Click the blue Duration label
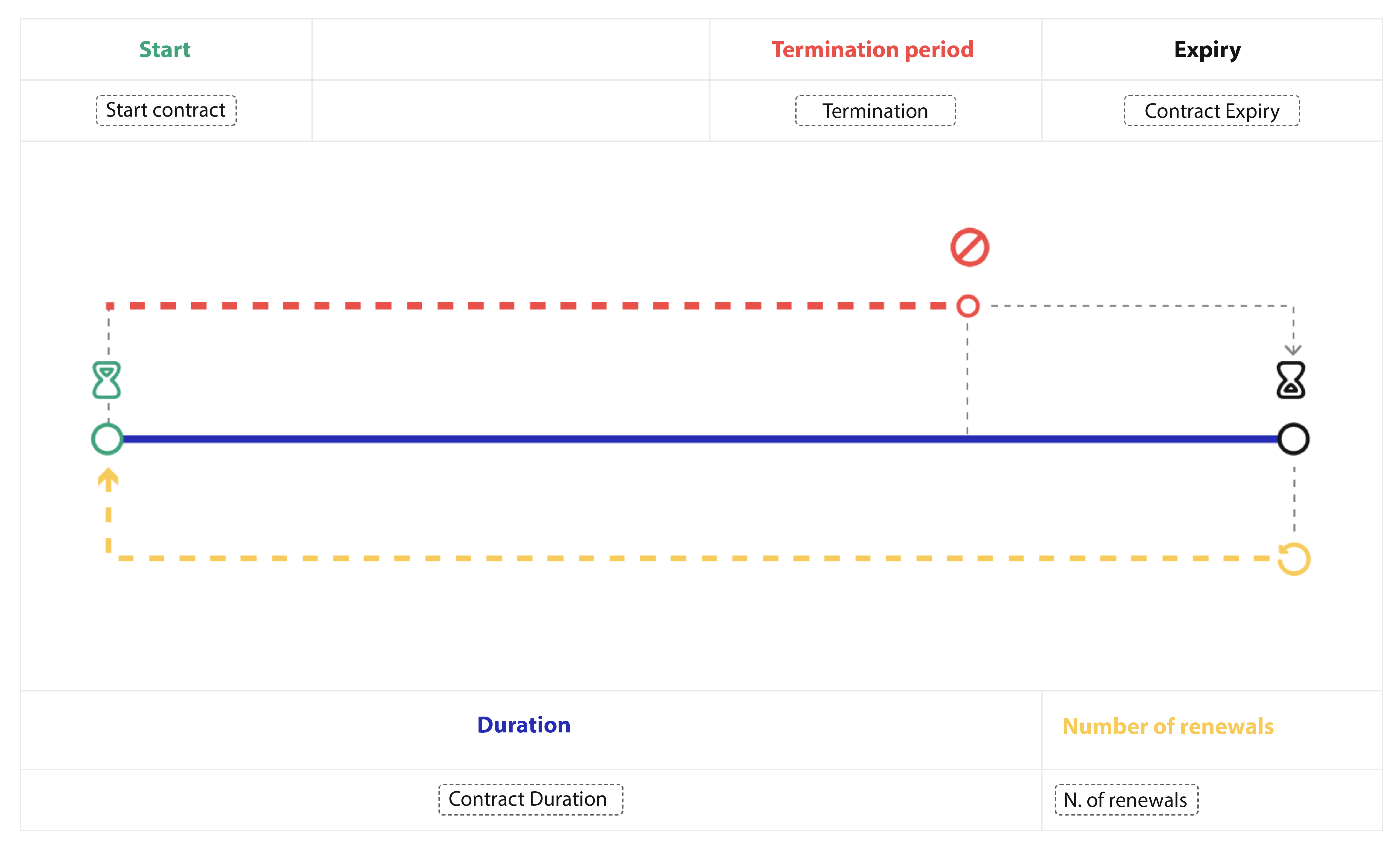This screenshot has height=855, width=1400. pyautogui.click(x=523, y=725)
